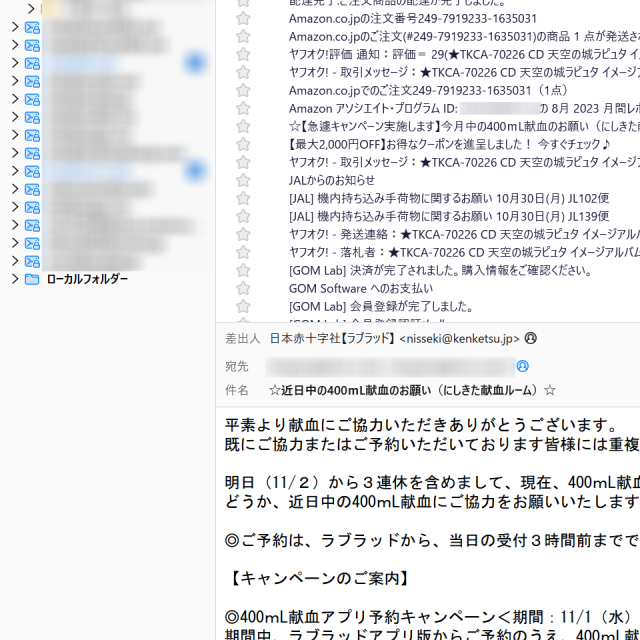Click the ローカルフォルダー folder icon
The image size is (640, 640).
coord(32,279)
